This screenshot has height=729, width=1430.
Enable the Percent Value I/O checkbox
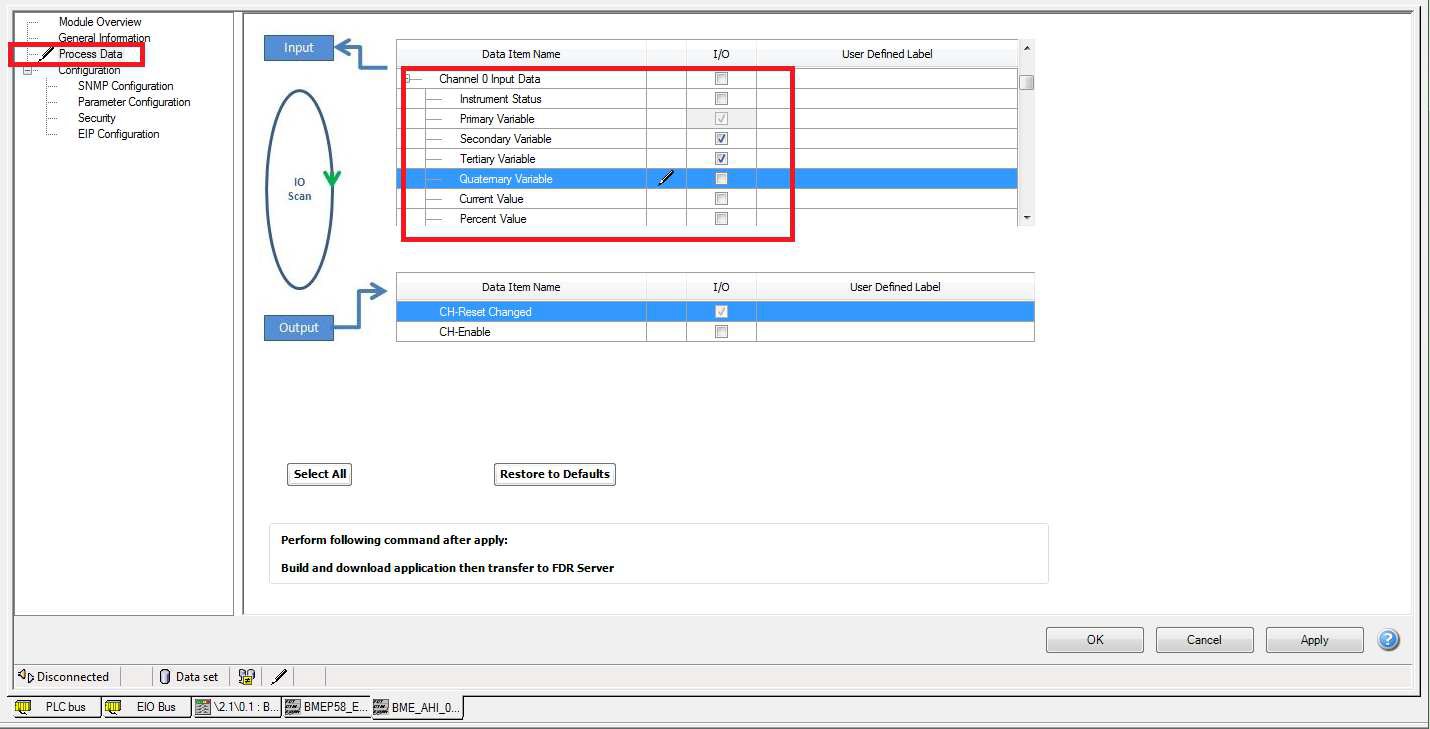pos(721,219)
